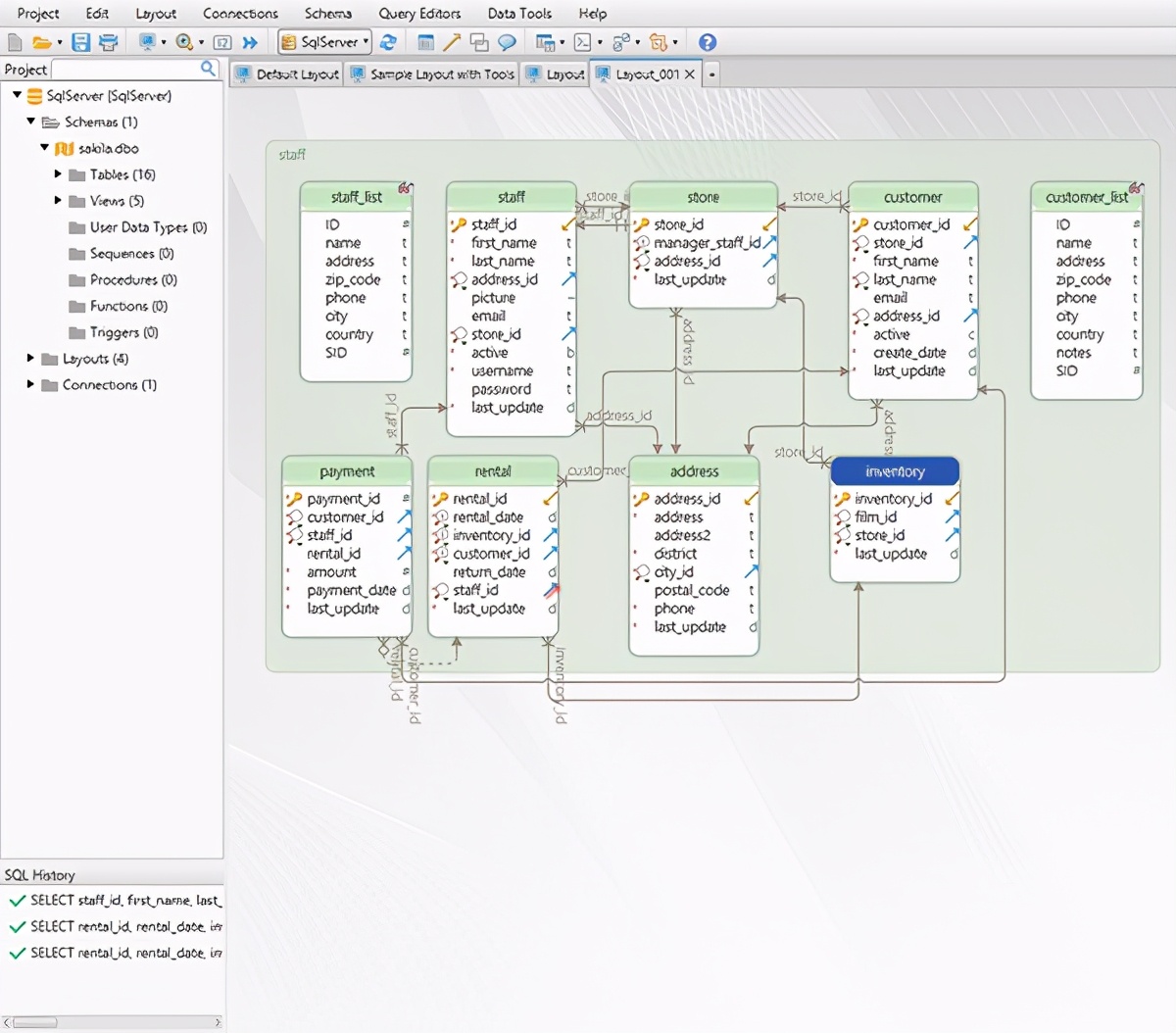The image size is (1176, 1033).
Task: Click the blue help question mark icon
Action: (x=708, y=42)
